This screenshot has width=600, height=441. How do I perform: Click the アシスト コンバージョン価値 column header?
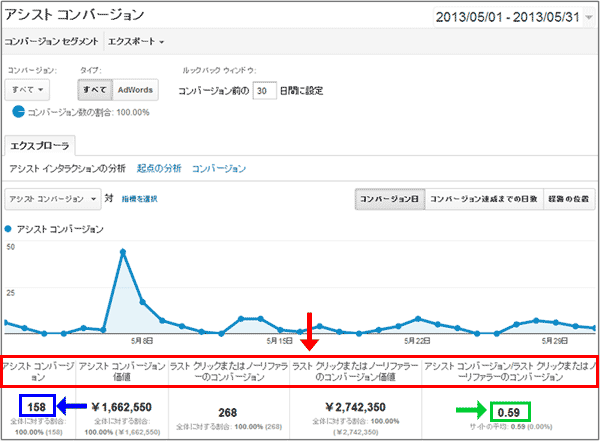coord(121,370)
